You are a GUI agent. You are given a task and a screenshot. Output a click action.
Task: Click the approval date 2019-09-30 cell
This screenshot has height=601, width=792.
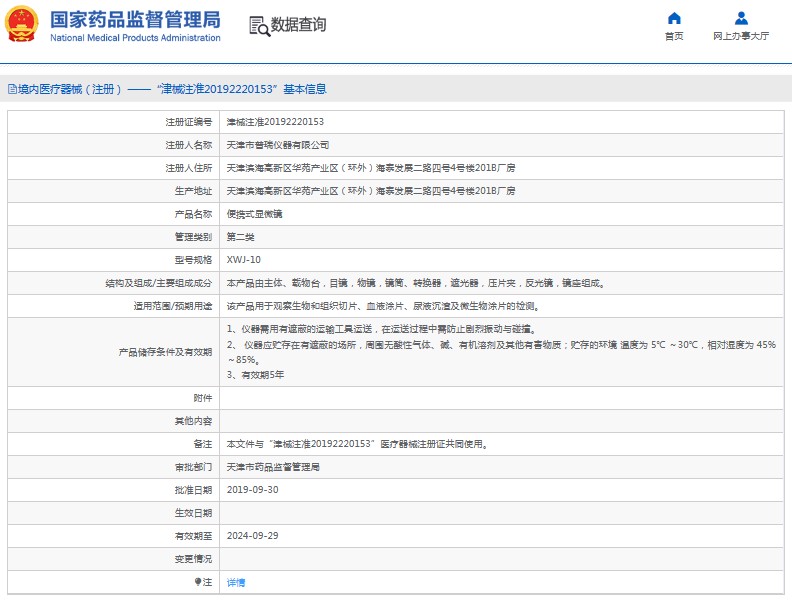tap(252, 490)
